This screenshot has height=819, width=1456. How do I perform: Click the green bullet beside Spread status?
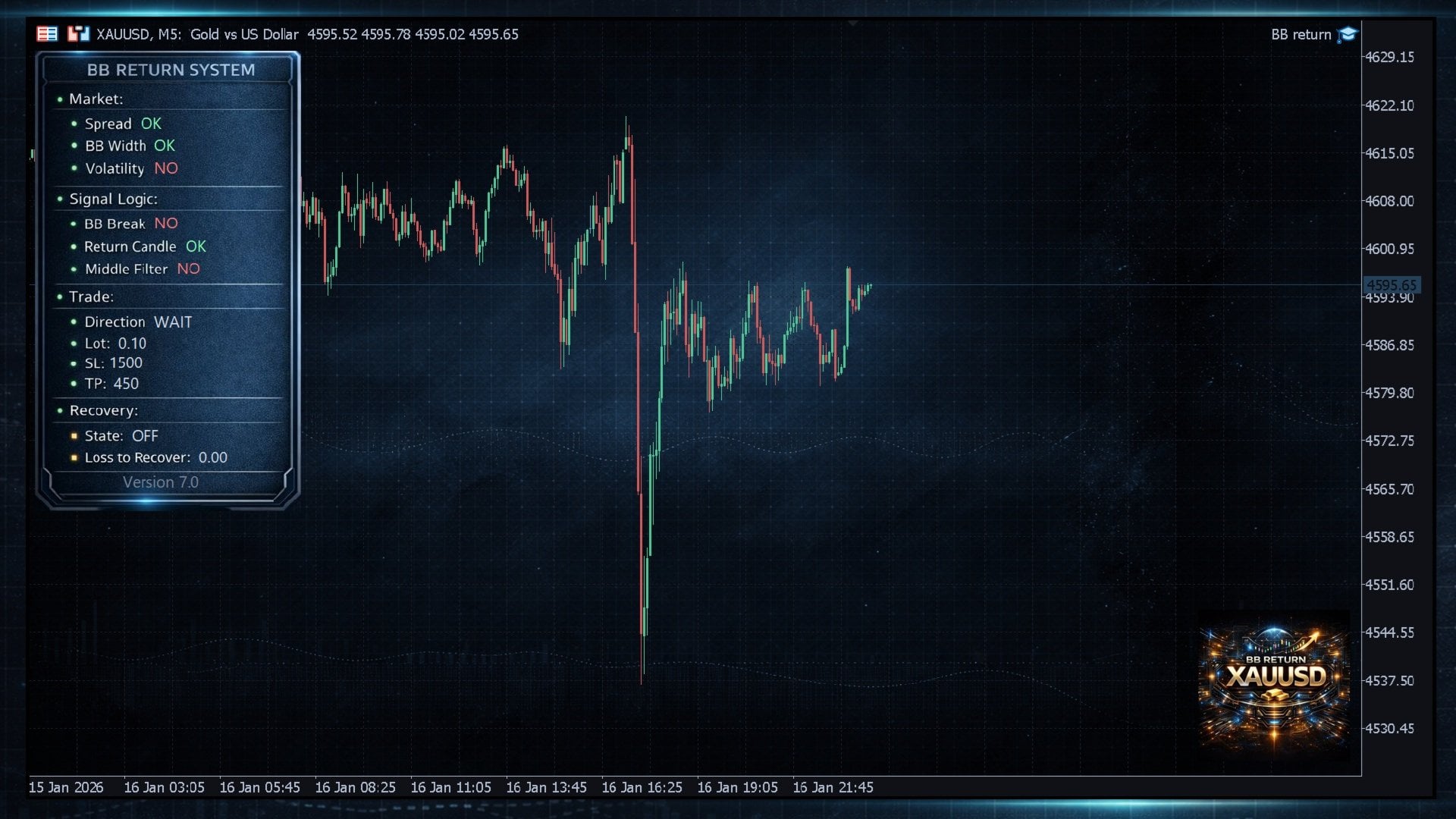pos(74,124)
